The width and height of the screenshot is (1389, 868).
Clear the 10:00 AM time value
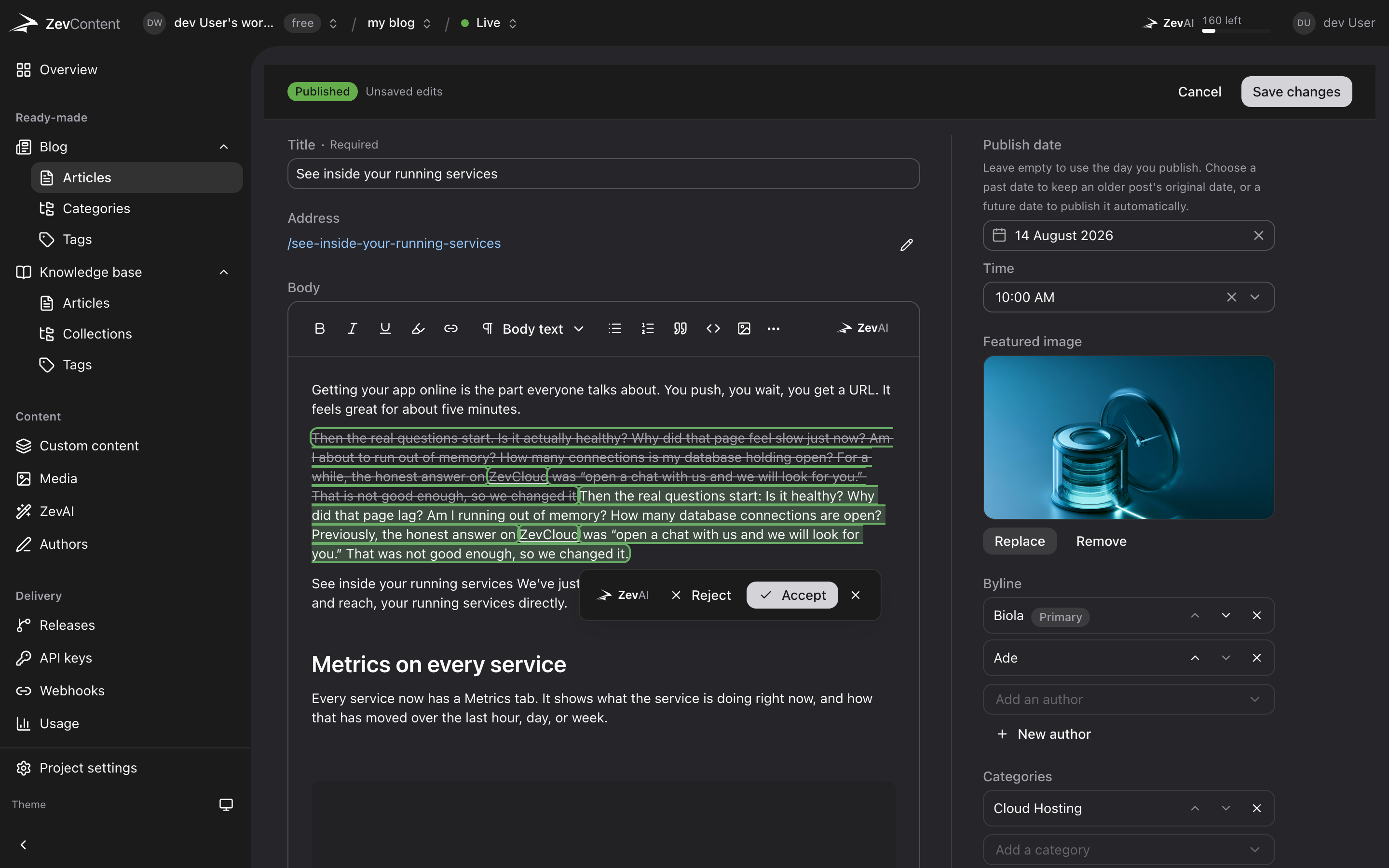click(x=1231, y=297)
